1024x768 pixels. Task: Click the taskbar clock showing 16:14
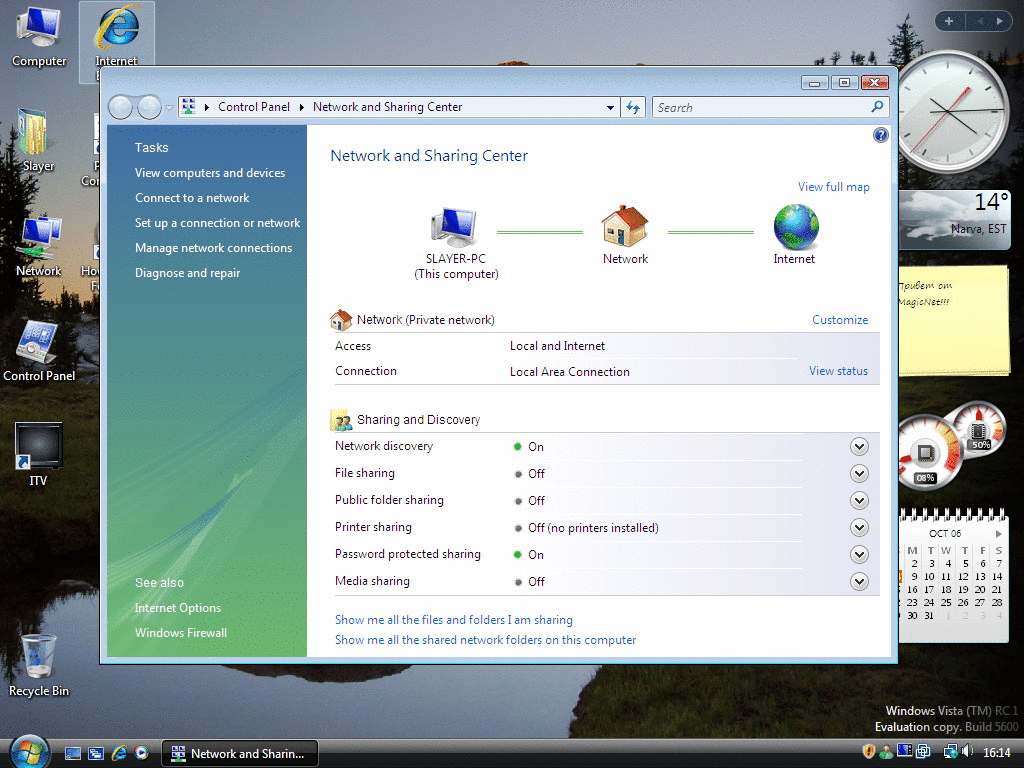pos(997,752)
